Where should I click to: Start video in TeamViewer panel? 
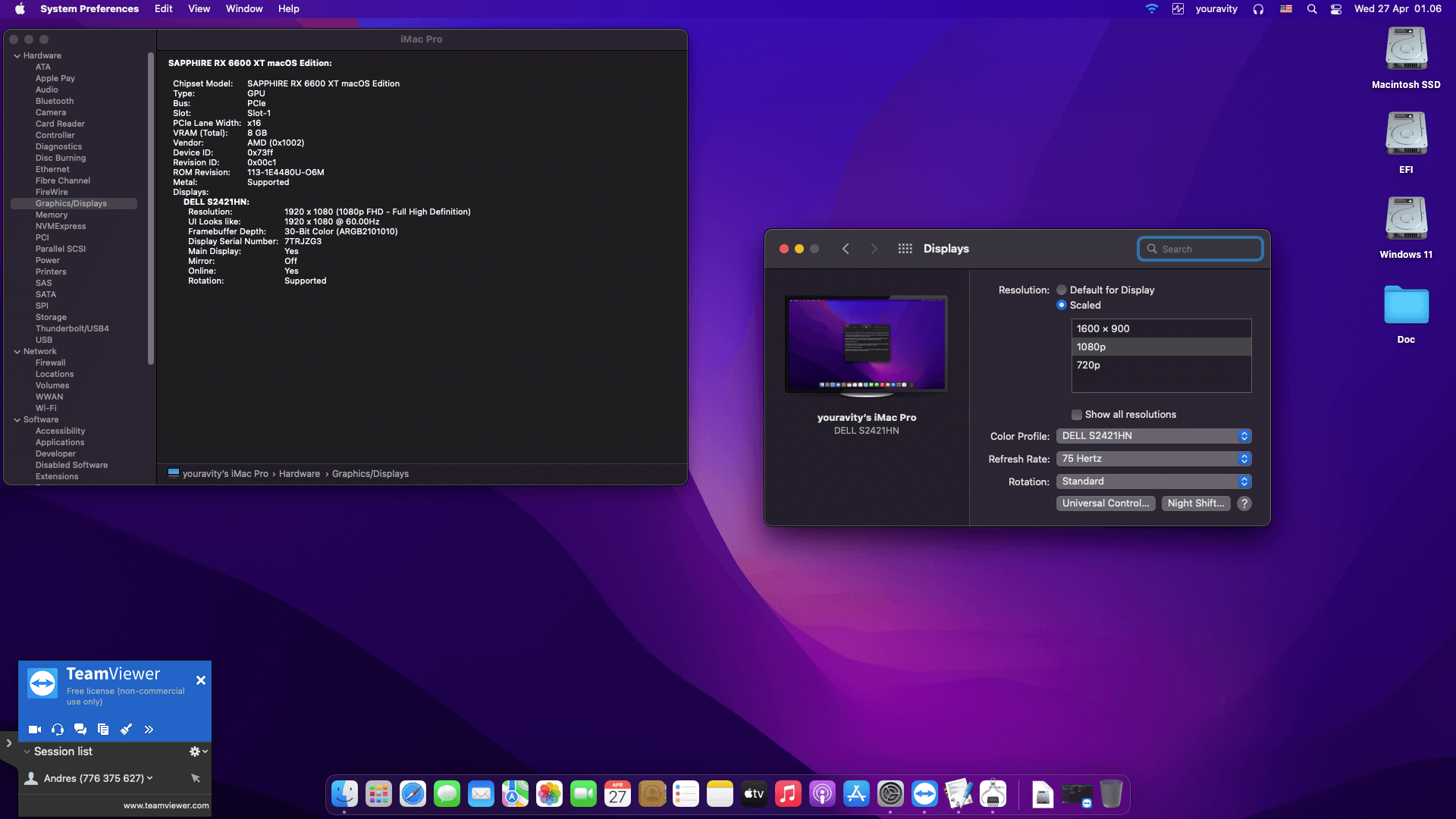[35, 730]
